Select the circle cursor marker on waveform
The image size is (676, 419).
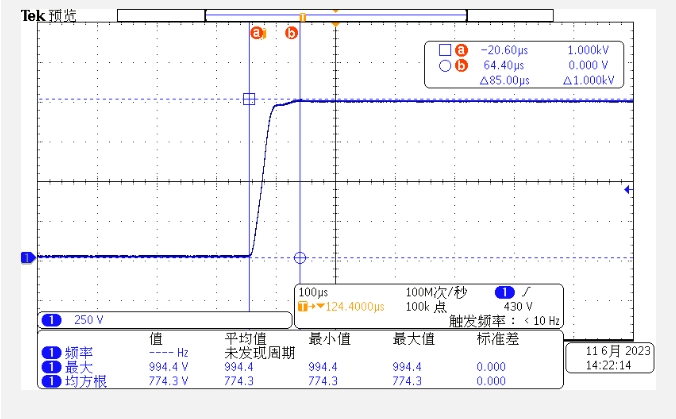tap(299, 257)
